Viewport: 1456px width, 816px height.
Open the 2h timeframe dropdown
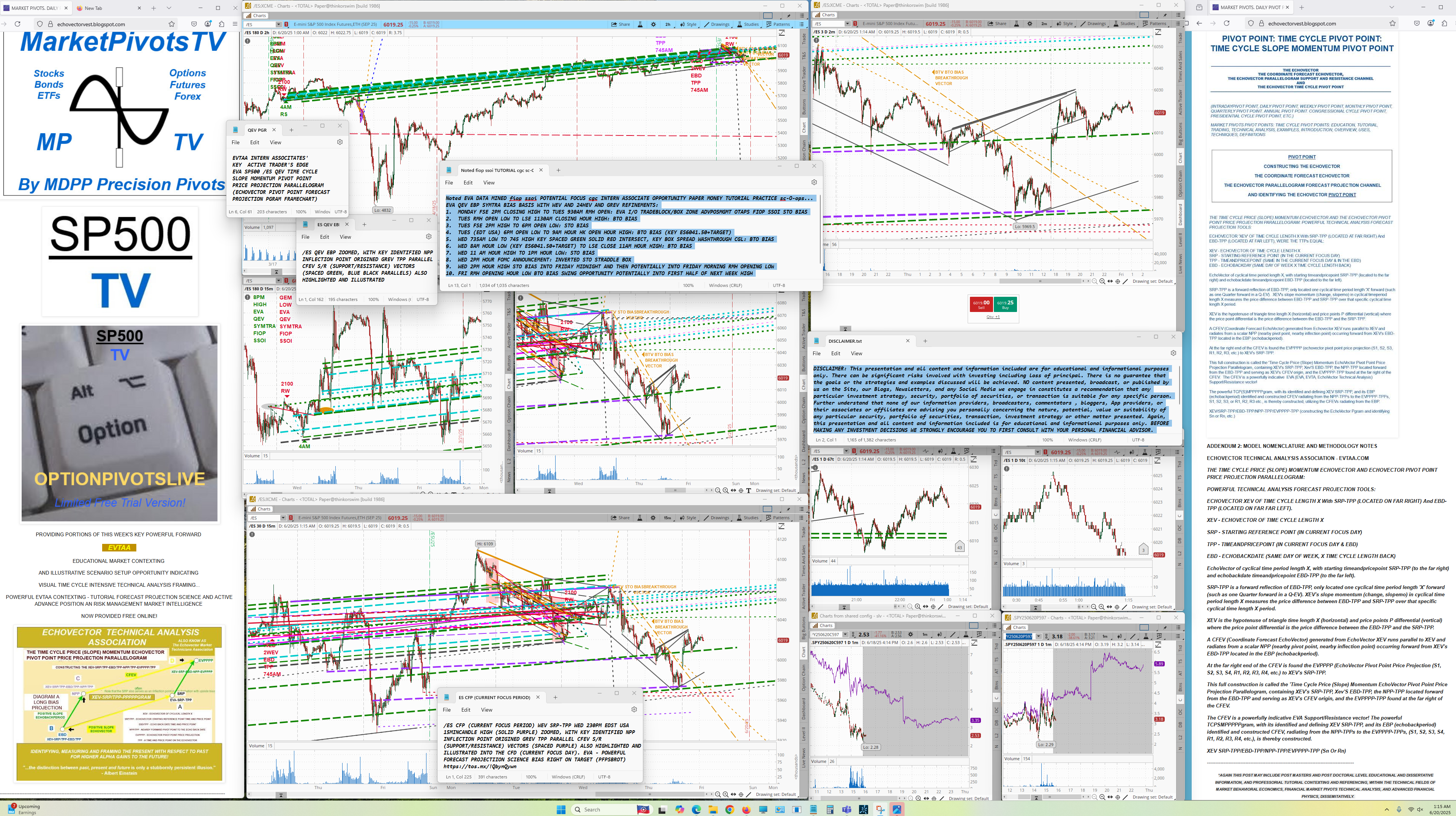(668, 24)
